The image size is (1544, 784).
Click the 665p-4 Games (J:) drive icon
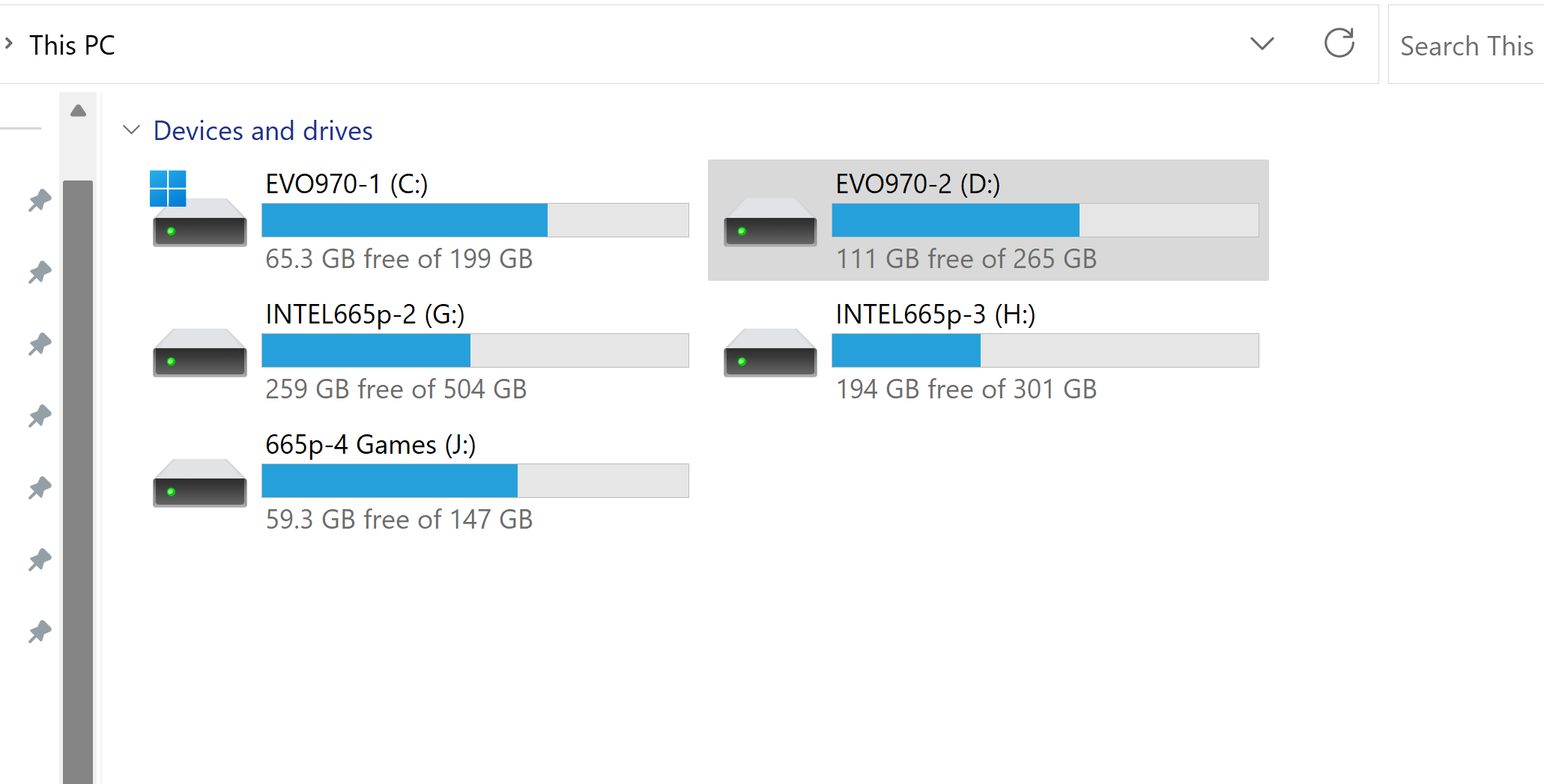click(199, 482)
